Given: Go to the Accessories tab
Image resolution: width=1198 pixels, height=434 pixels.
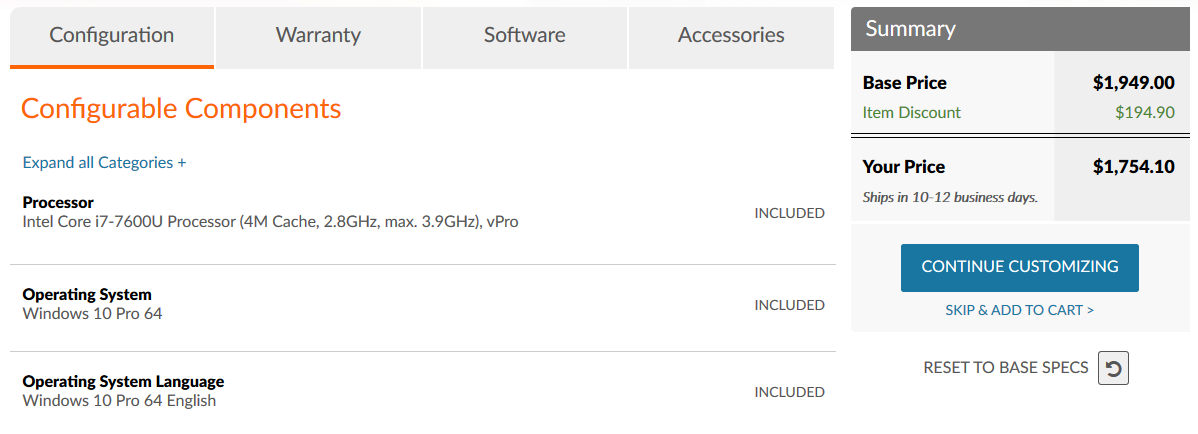Looking at the screenshot, I should 731,37.
